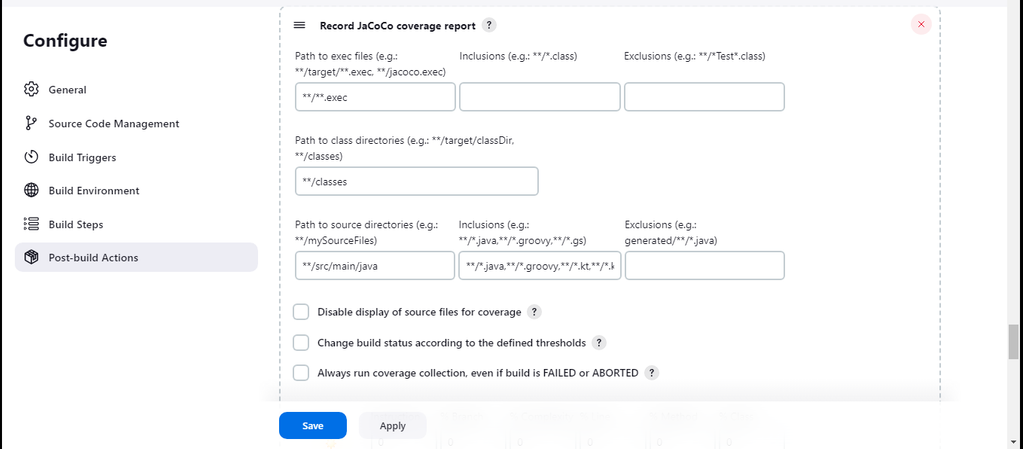Click the Path to exec files field
This screenshot has height=449, width=1023.
pyautogui.click(x=375, y=97)
